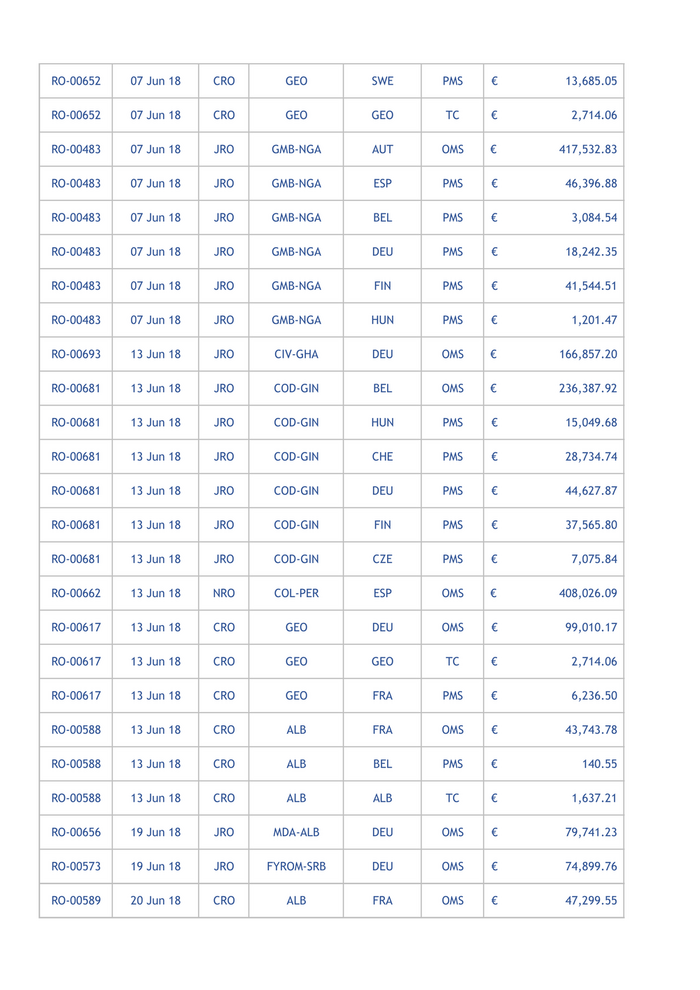Click reference number RO-00662
700x990 pixels.
pos(76,593)
